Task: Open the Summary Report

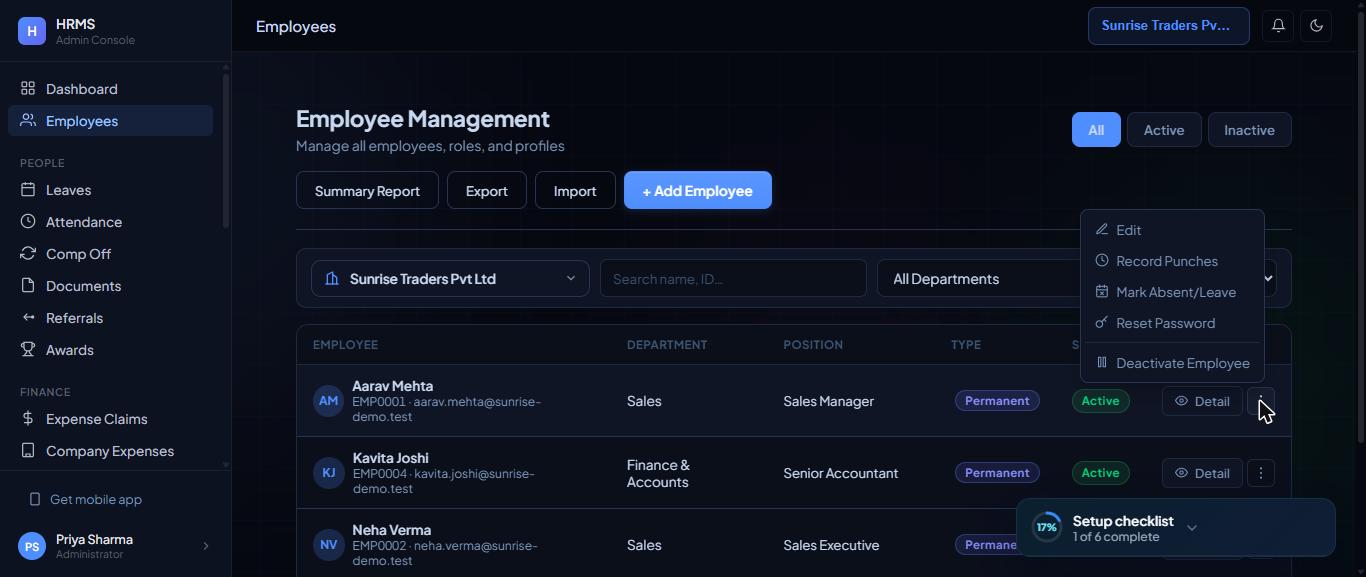Action: click(x=367, y=191)
